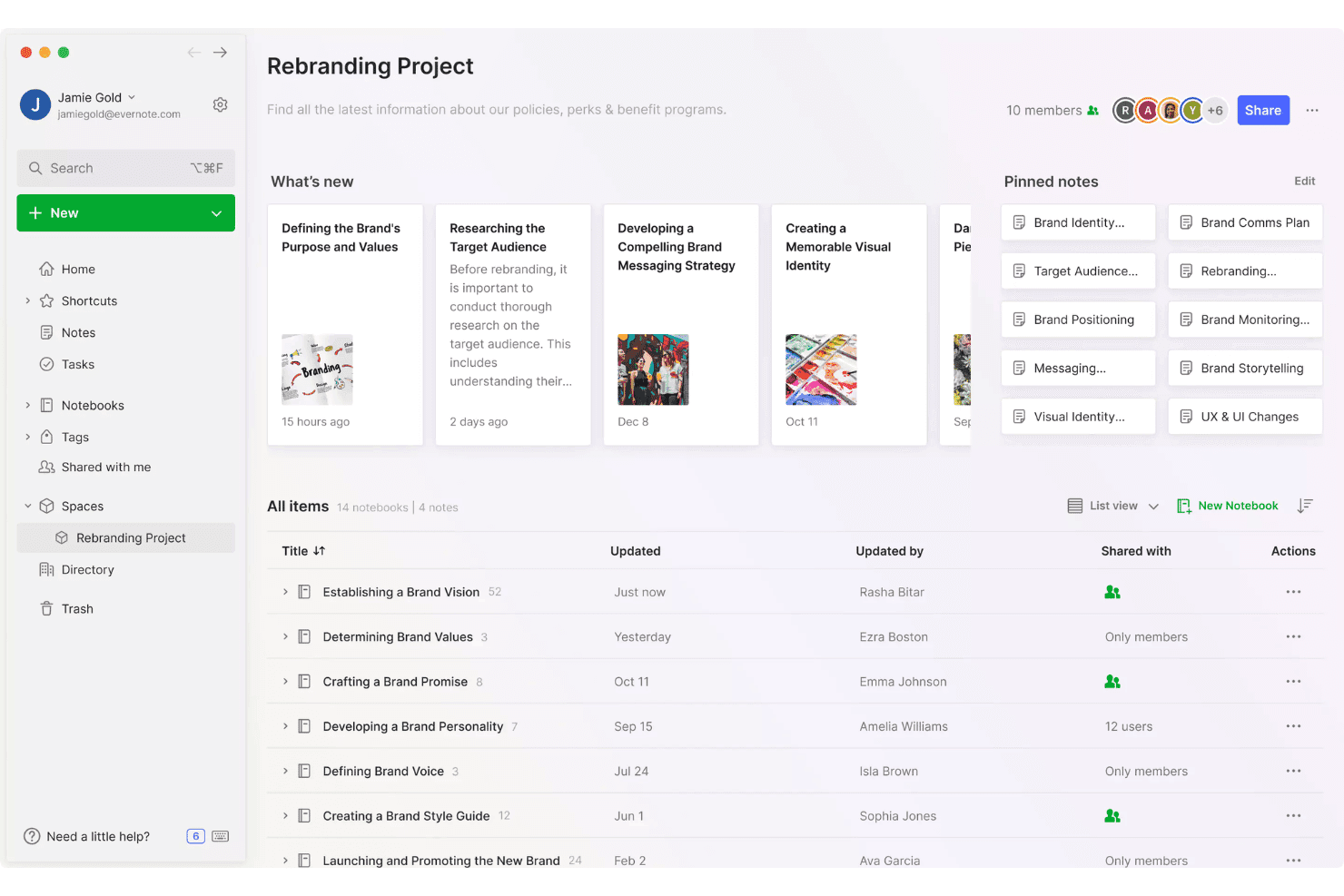
Task: Click shared members icon for Creating a Brand Style Guide
Action: tap(1112, 816)
